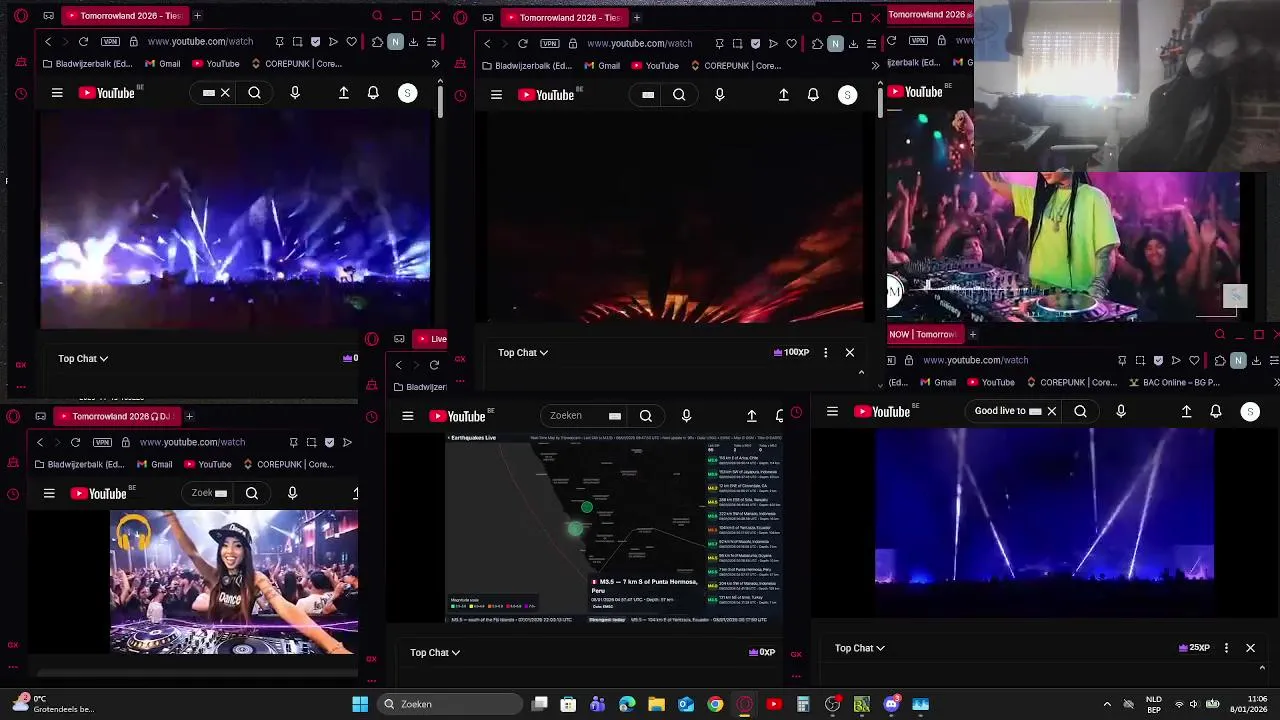Viewport: 1280px width, 720px height.
Task: Click 25XP button in bottom-right chat header
Action: tap(1195, 648)
